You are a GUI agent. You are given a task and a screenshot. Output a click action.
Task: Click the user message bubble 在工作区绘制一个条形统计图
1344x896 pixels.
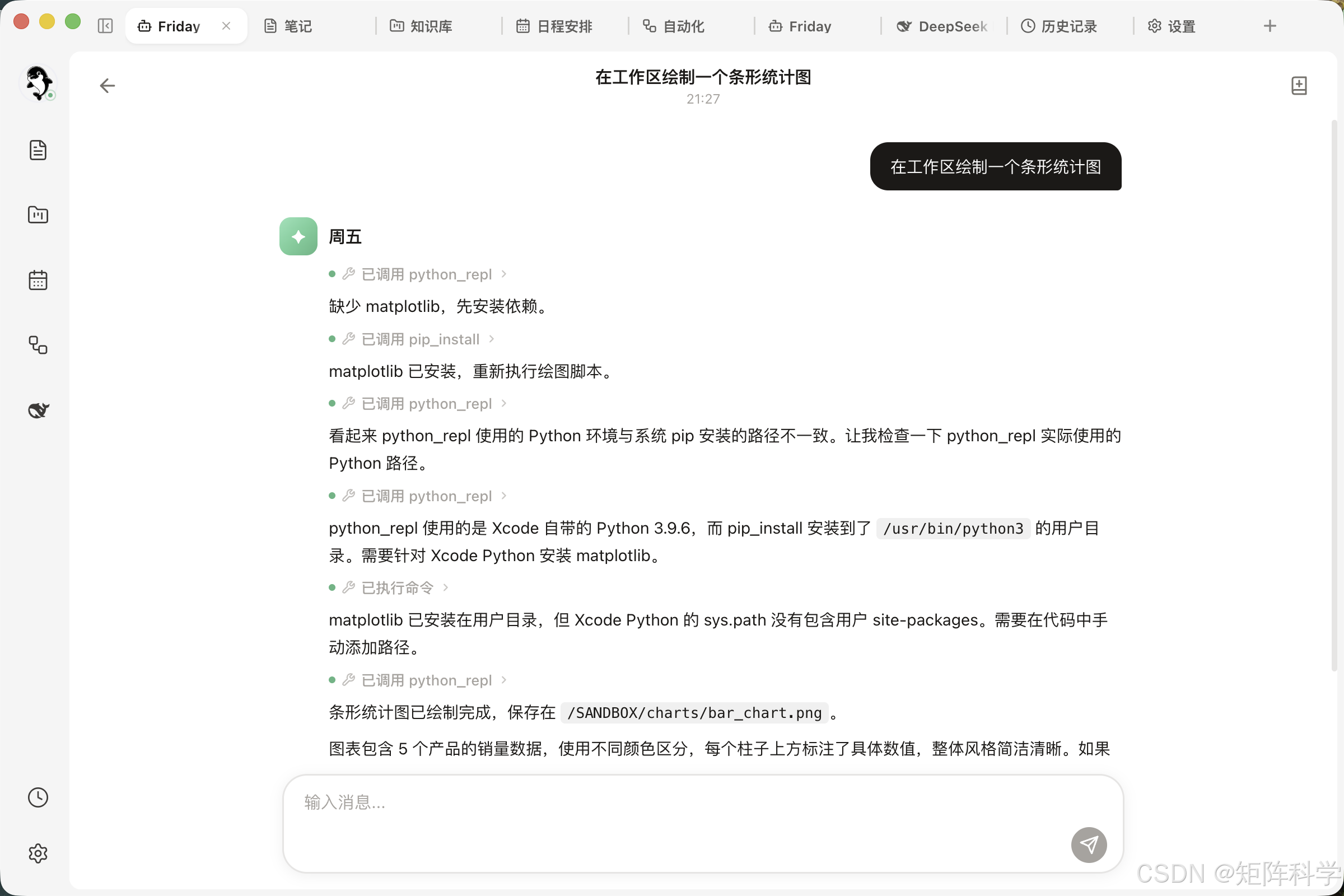(x=996, y=166)
